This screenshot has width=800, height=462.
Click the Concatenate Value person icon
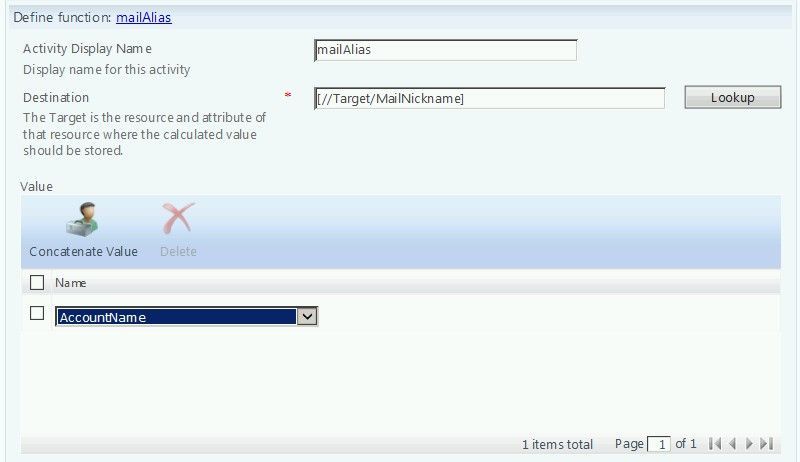[x=82, y=219]
